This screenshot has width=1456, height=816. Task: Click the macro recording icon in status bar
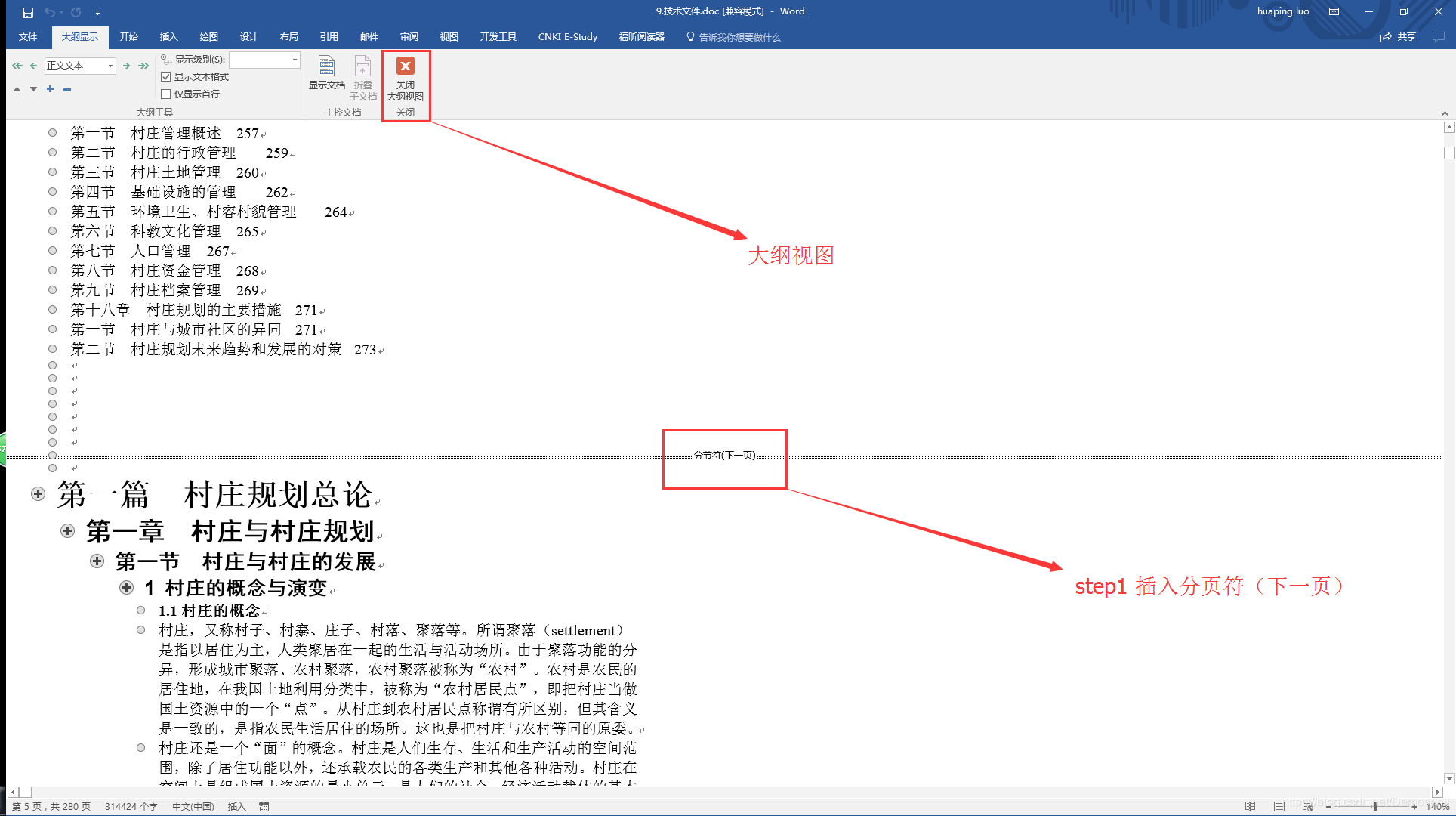pyautogui.click(x=264, y=807)
